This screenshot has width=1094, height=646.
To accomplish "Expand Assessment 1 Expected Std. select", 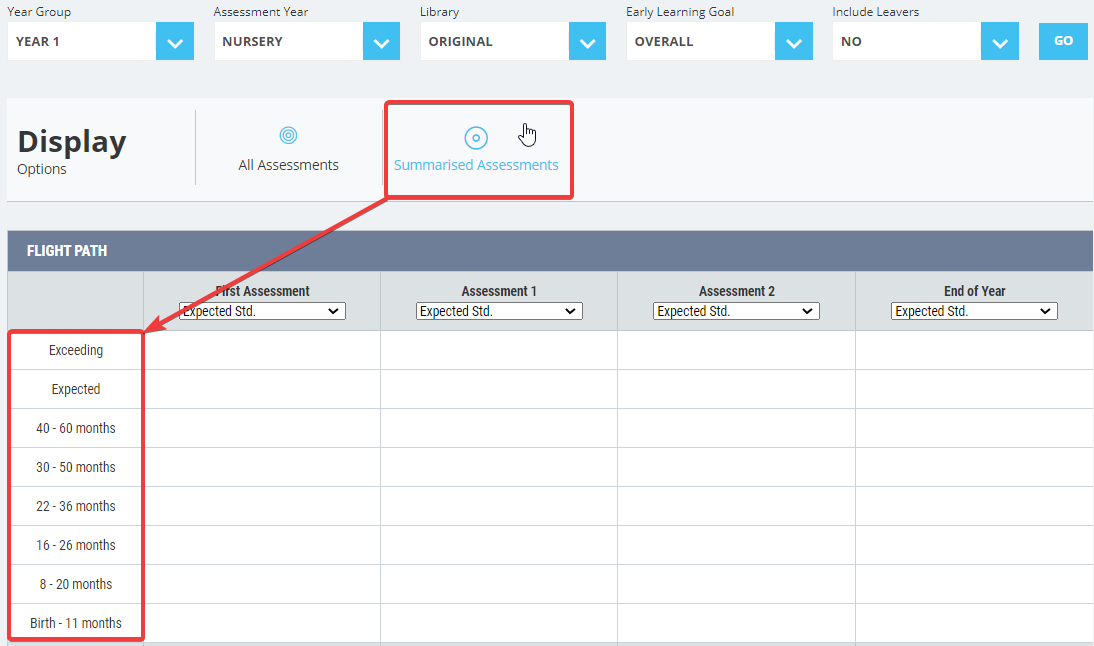I will coord(499,311).
